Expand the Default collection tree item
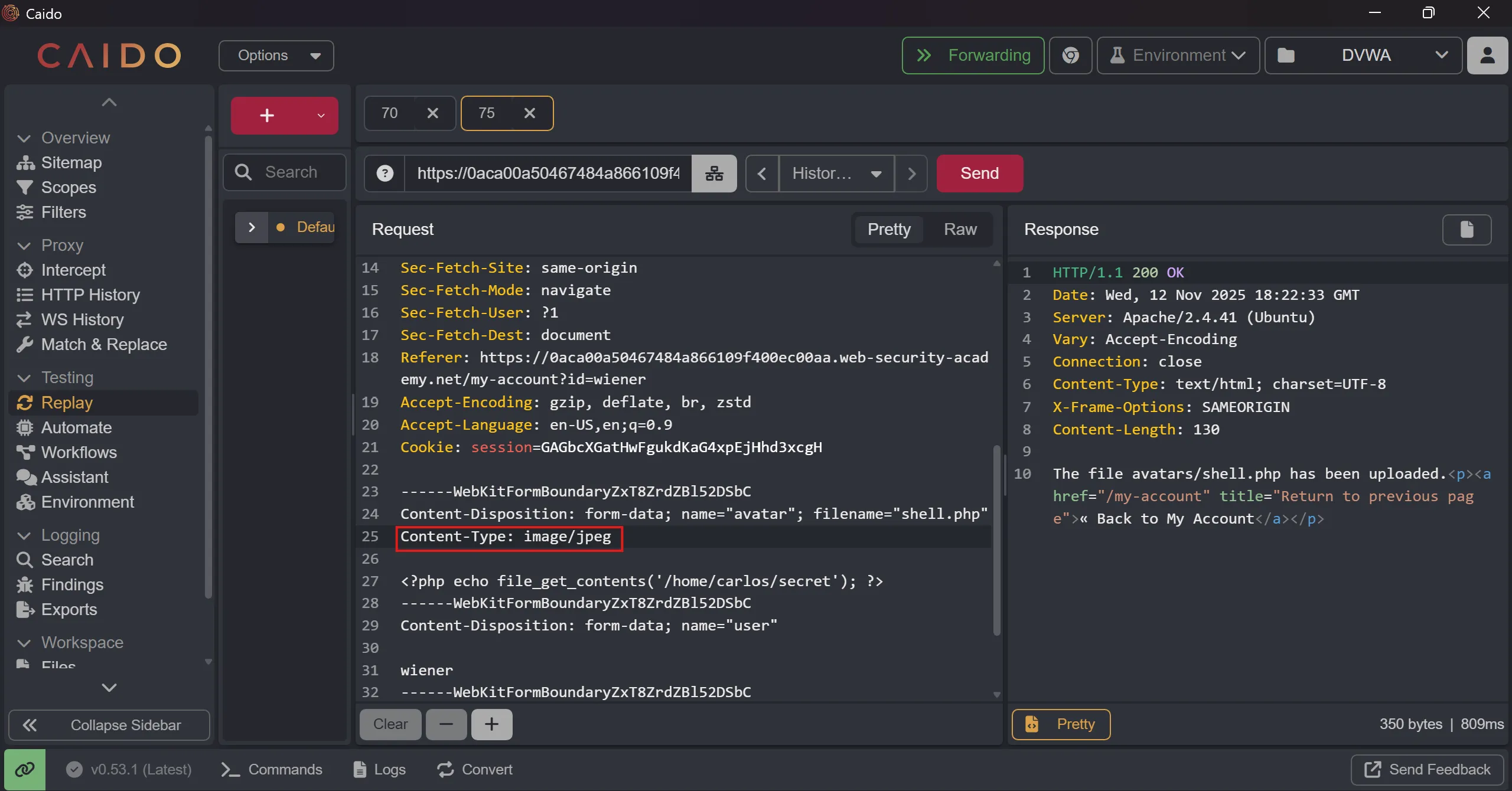 252,227
